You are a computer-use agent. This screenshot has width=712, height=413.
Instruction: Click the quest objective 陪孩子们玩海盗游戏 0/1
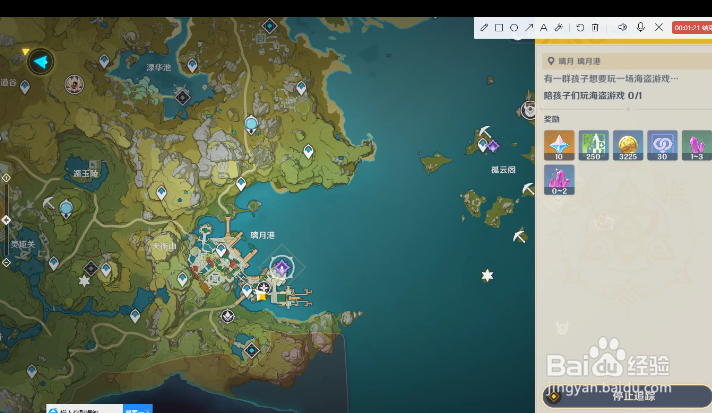point(593,95)
